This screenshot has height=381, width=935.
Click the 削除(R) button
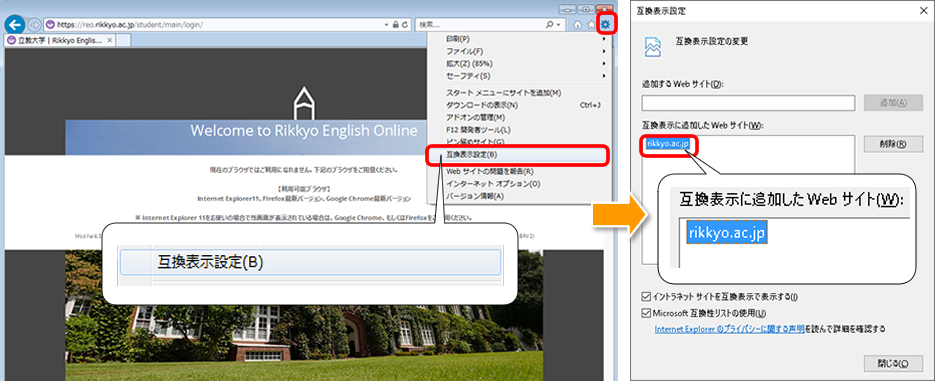893,144
